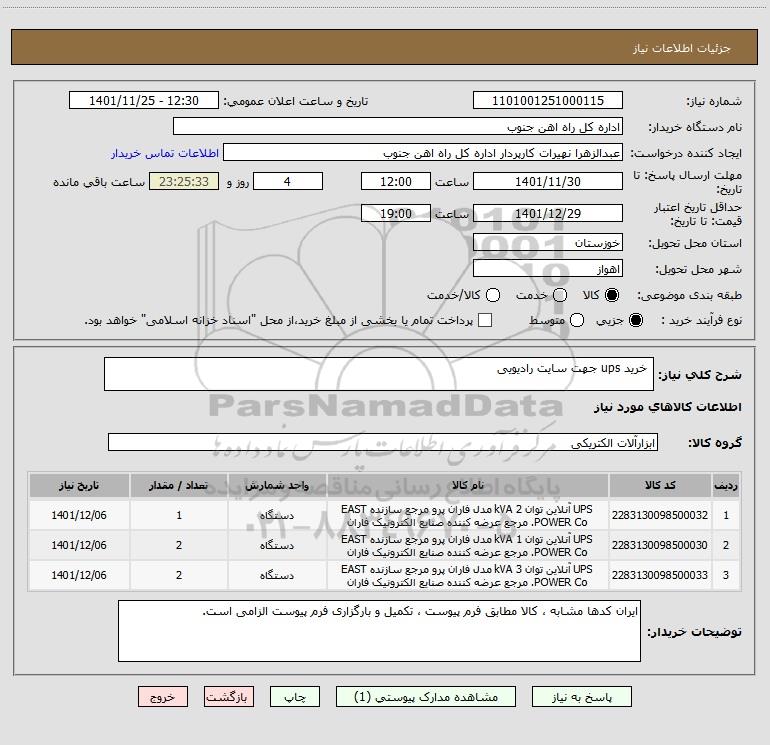Click the price validity time 19:00 field
This screenshot has height=745, width=770.
click(x=396, y=213)
